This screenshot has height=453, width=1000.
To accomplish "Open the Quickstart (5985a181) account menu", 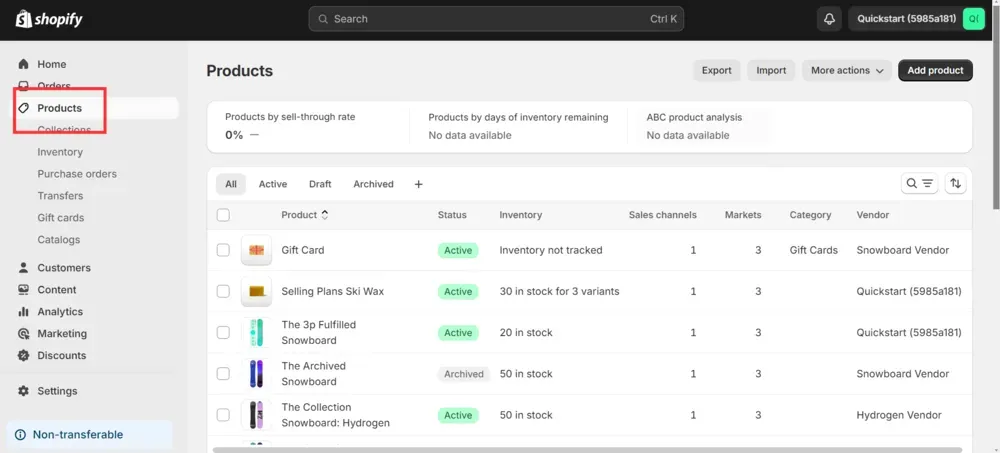I will [x=917, y=19].
